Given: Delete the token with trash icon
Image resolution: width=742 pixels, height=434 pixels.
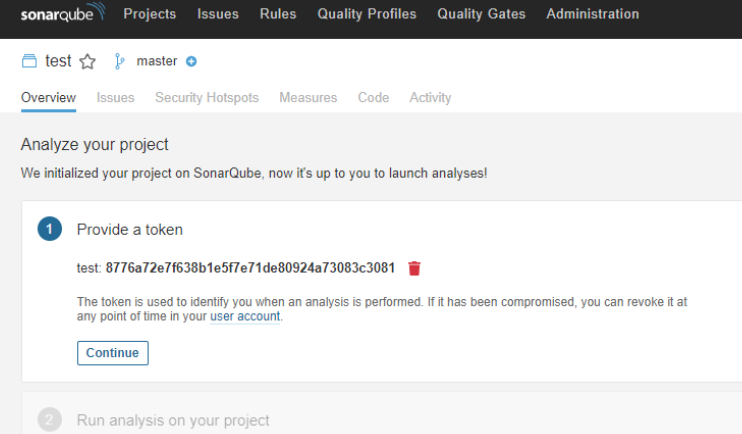Looking at the screenshot, I should [x=414, y=268].
